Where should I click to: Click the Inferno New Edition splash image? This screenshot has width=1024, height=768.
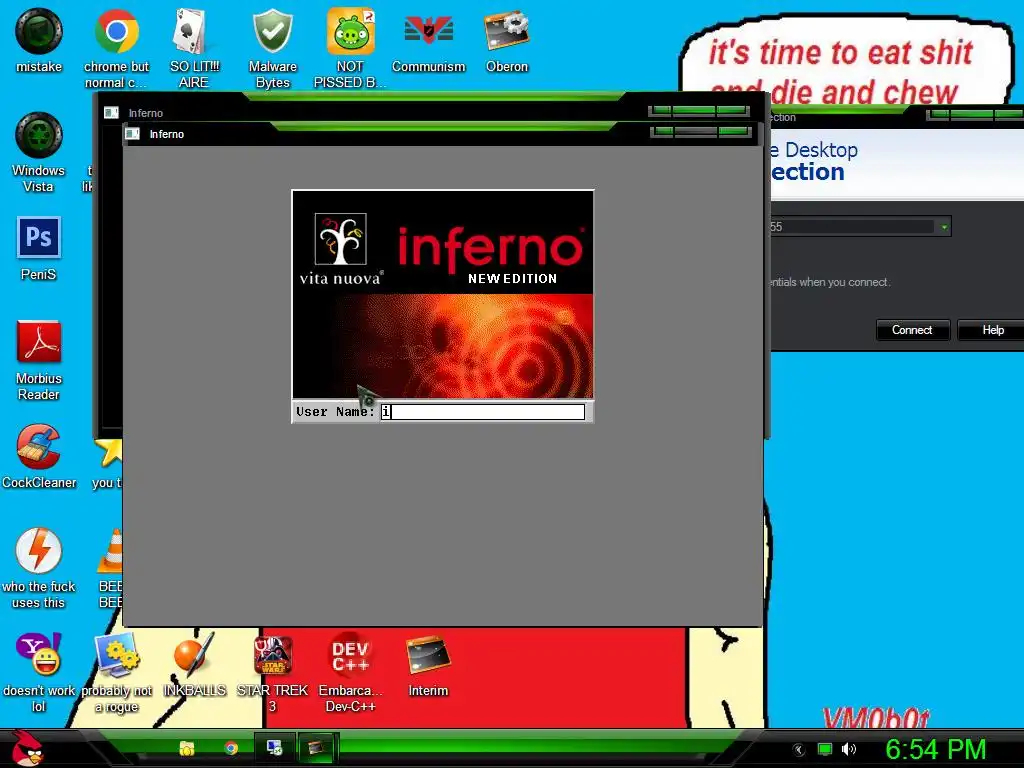click(443, 295)
